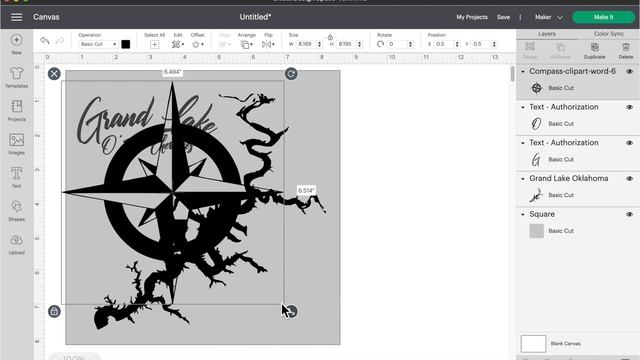Click the Height input field
Viewport: 640px width, 360px height.
[x=346, y=44]
